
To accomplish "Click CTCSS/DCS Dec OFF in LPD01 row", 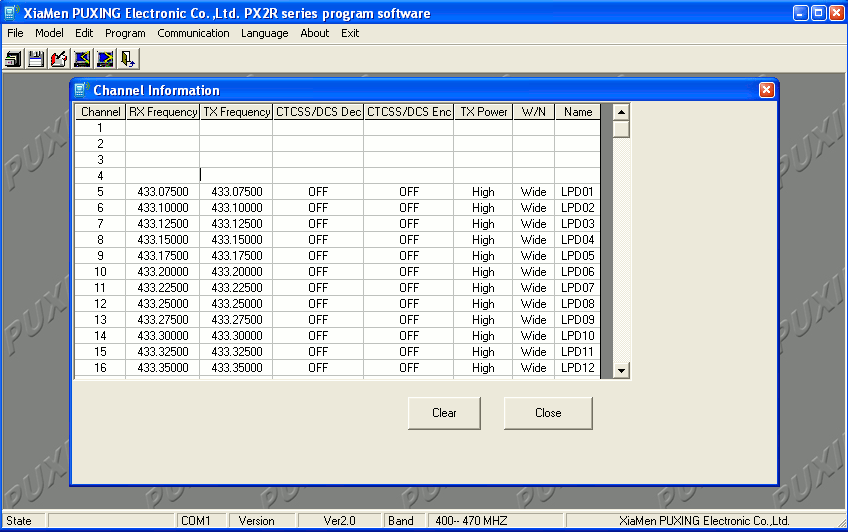I will (318, 192).
